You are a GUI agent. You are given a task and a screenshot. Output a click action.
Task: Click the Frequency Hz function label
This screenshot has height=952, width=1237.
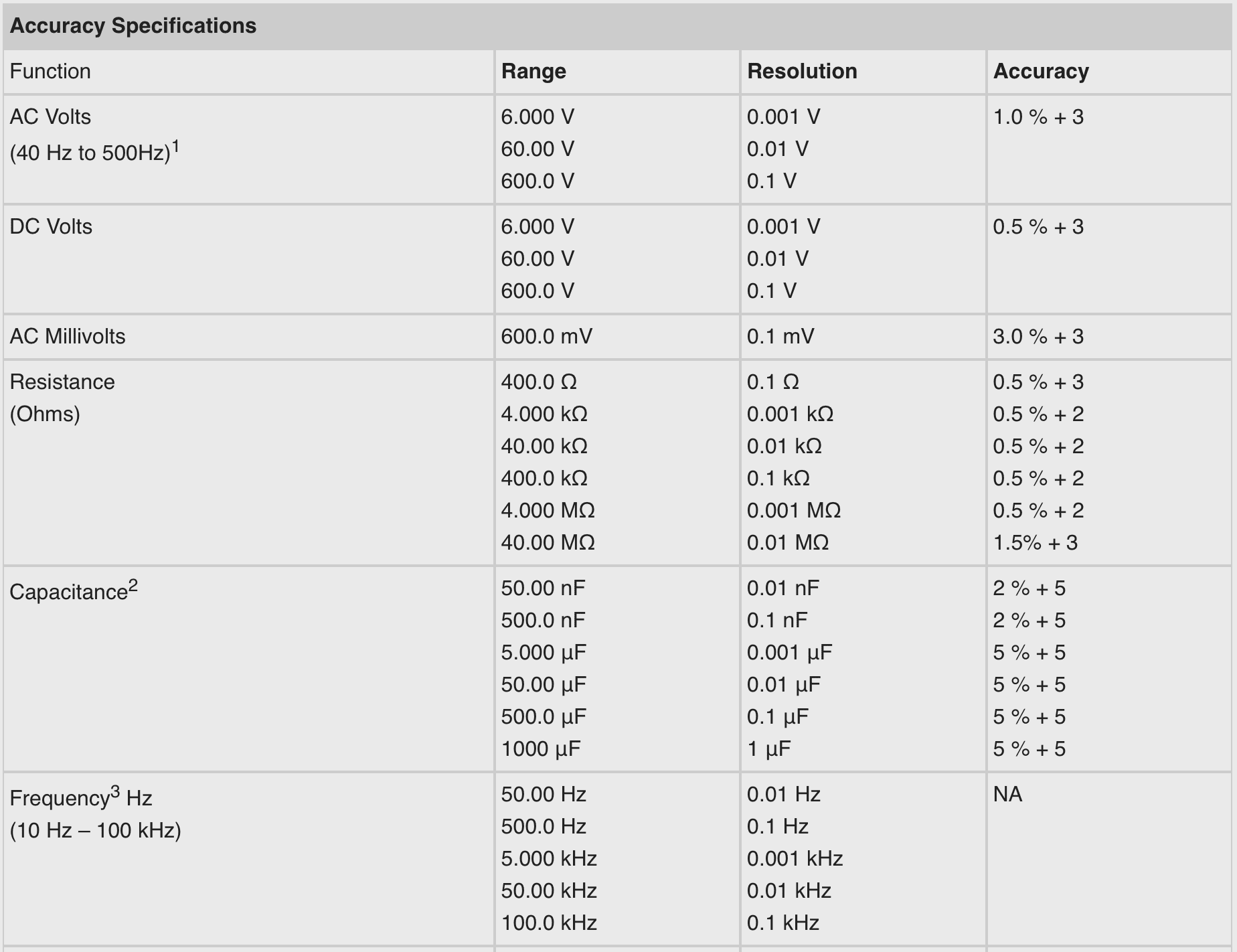tap(81, 798)
